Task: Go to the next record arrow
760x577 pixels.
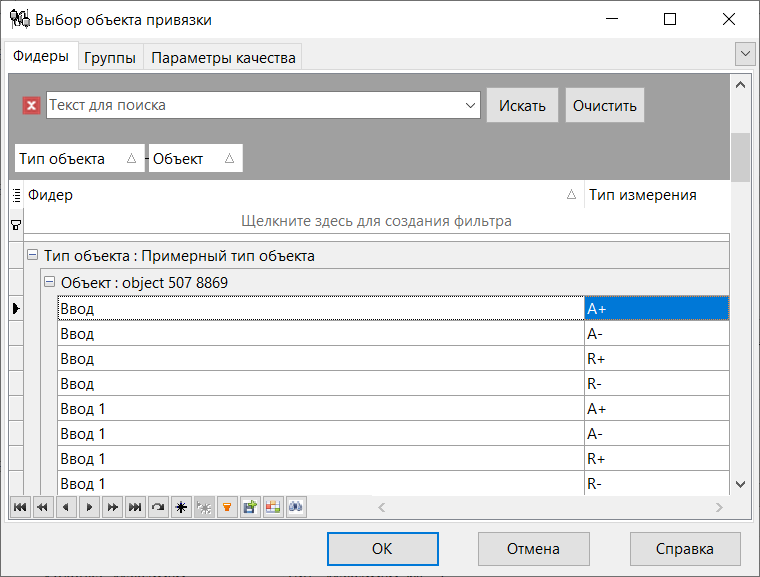Action: 88,507
